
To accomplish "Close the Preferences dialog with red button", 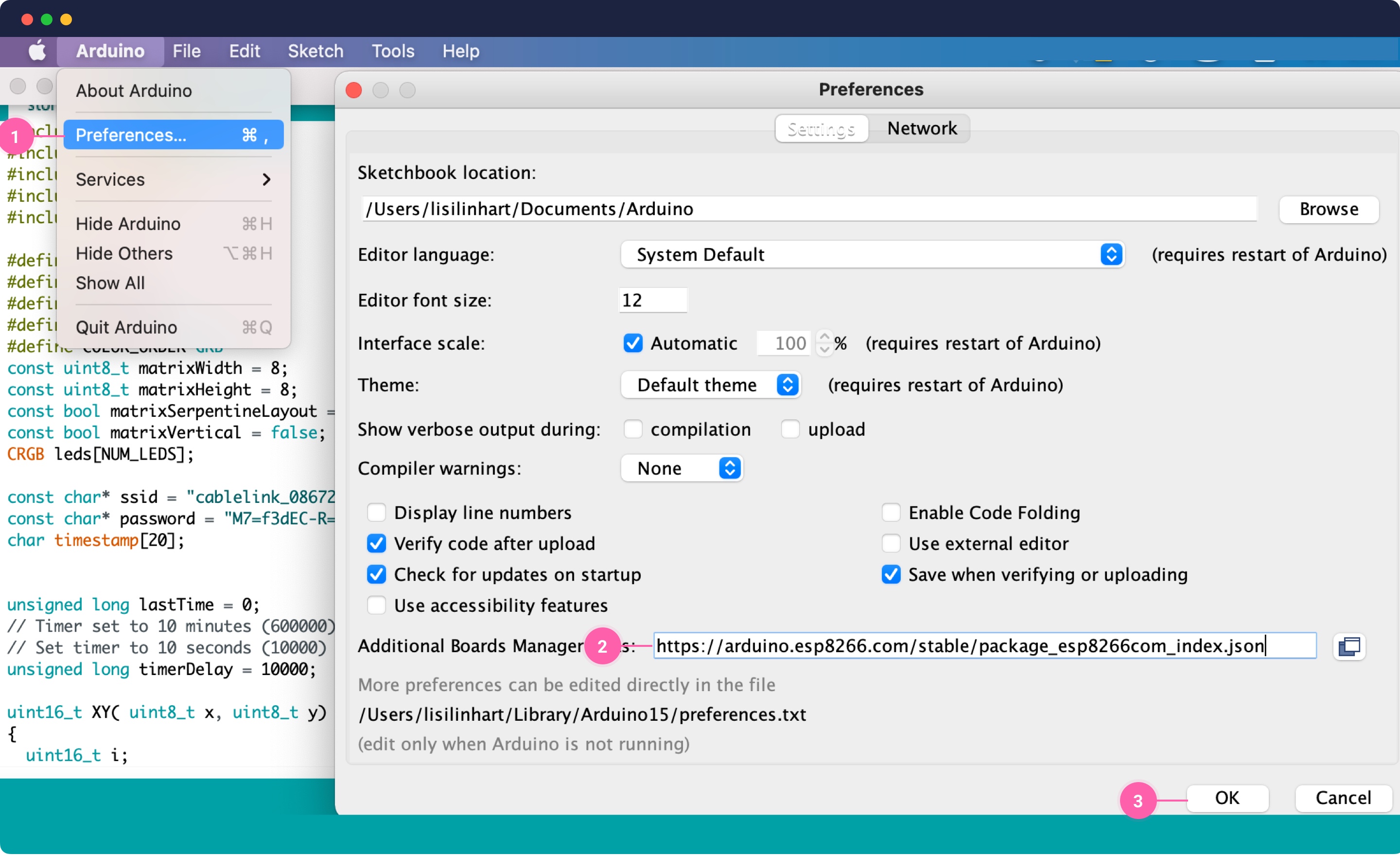I will click(354, 90).
